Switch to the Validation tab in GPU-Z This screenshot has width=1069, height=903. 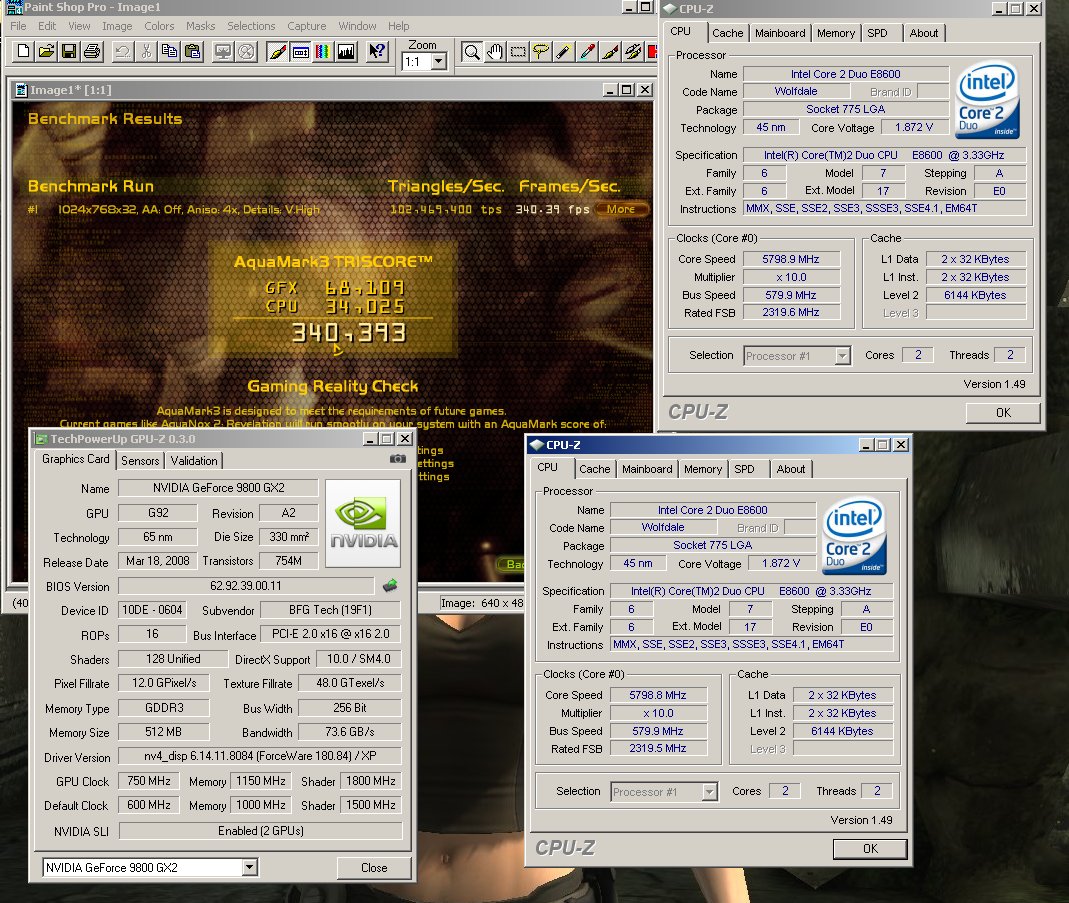pos(194,461)
